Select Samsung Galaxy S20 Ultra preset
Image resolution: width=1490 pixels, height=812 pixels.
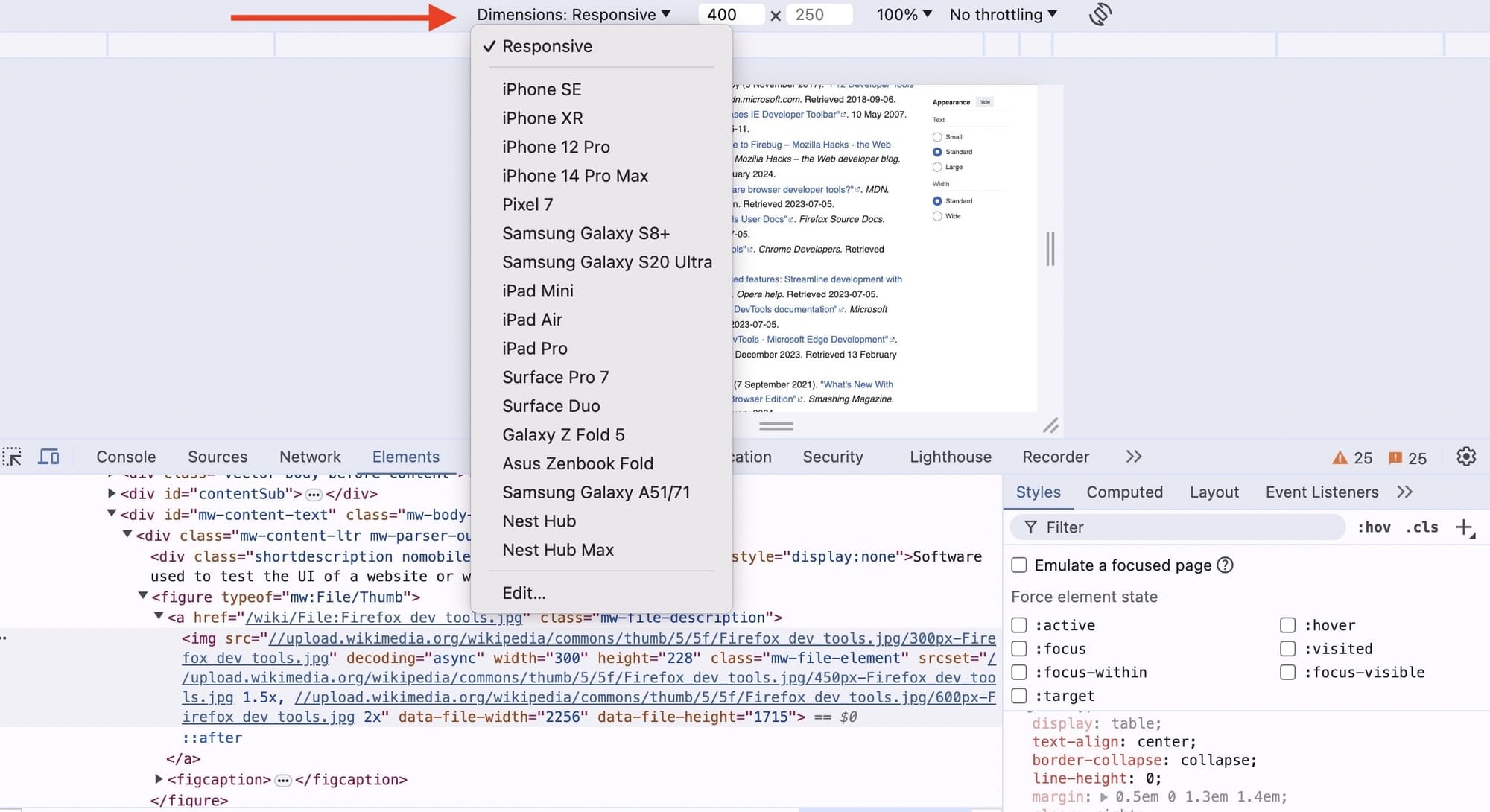(607, 261)
